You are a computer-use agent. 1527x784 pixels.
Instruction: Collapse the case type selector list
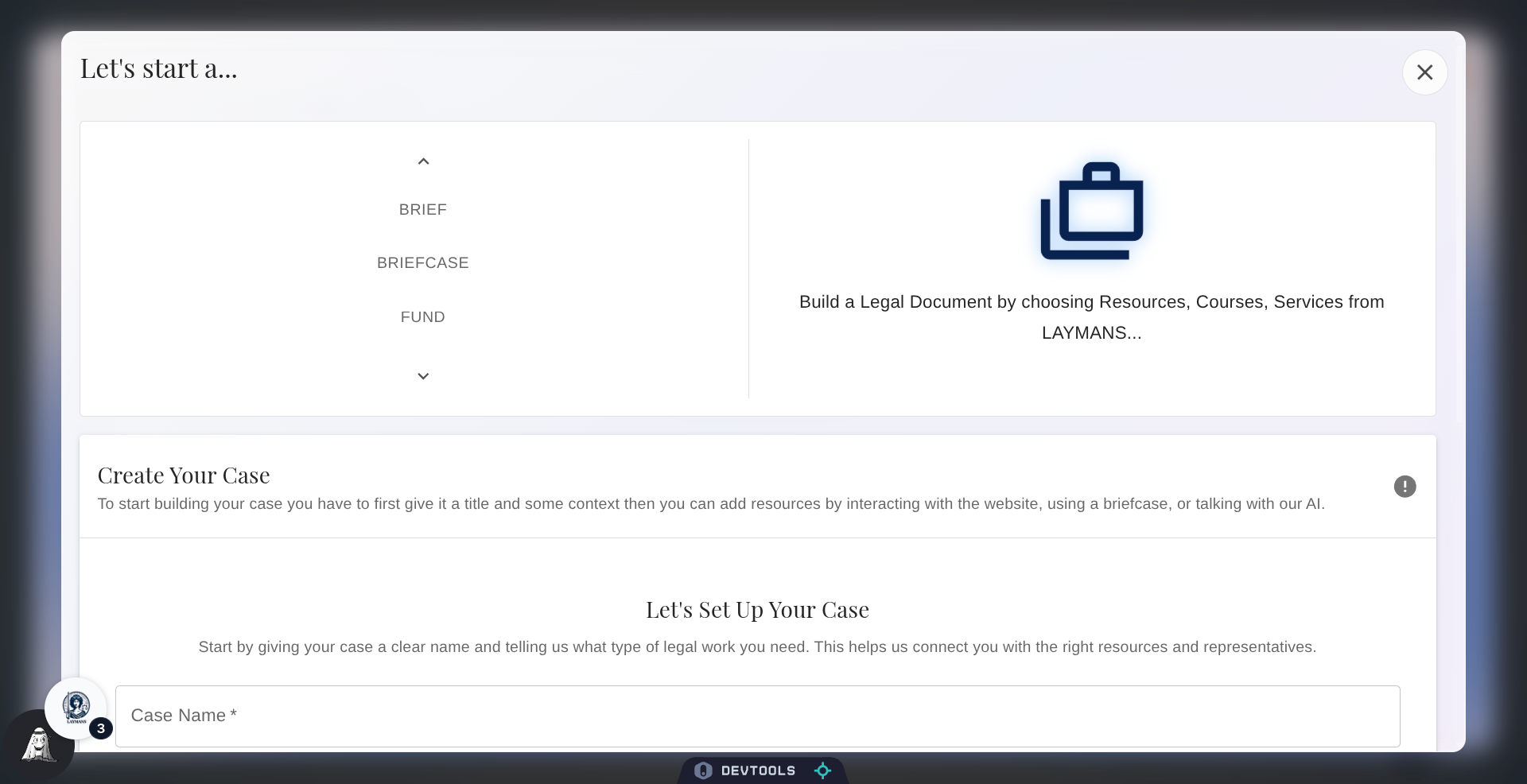[x=422, y=161]
